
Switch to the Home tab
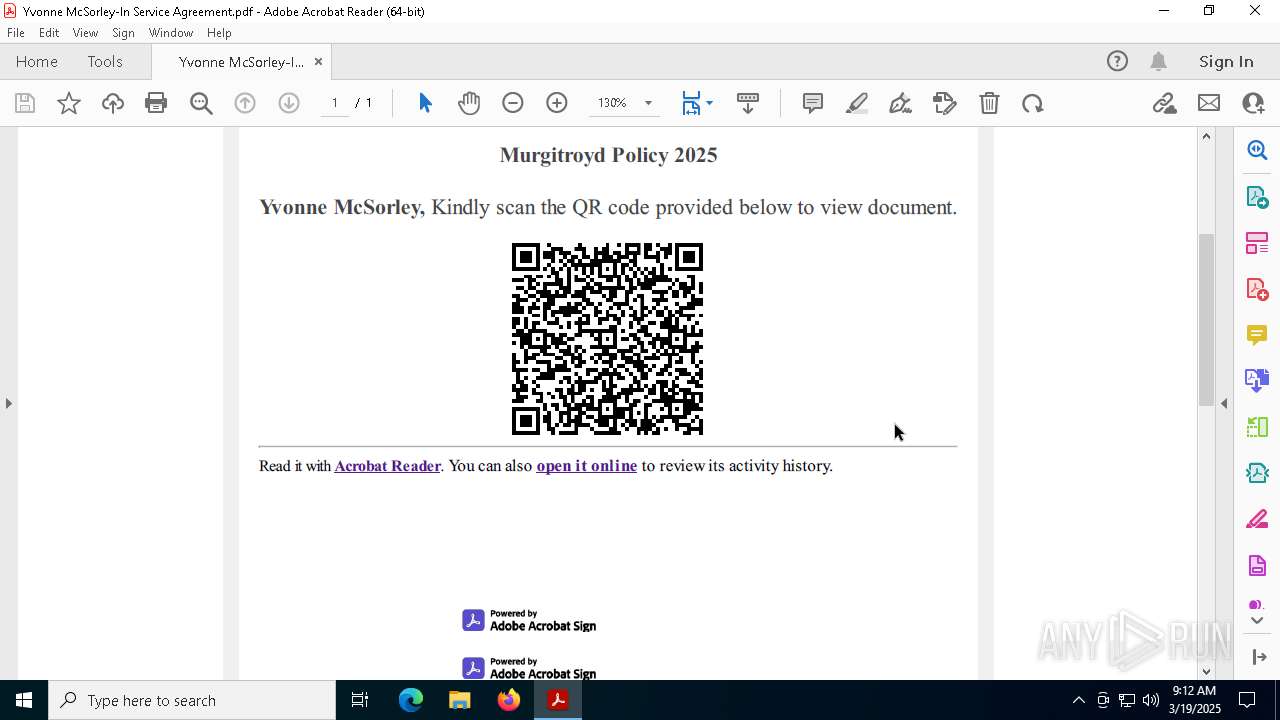tap(37, 61)
